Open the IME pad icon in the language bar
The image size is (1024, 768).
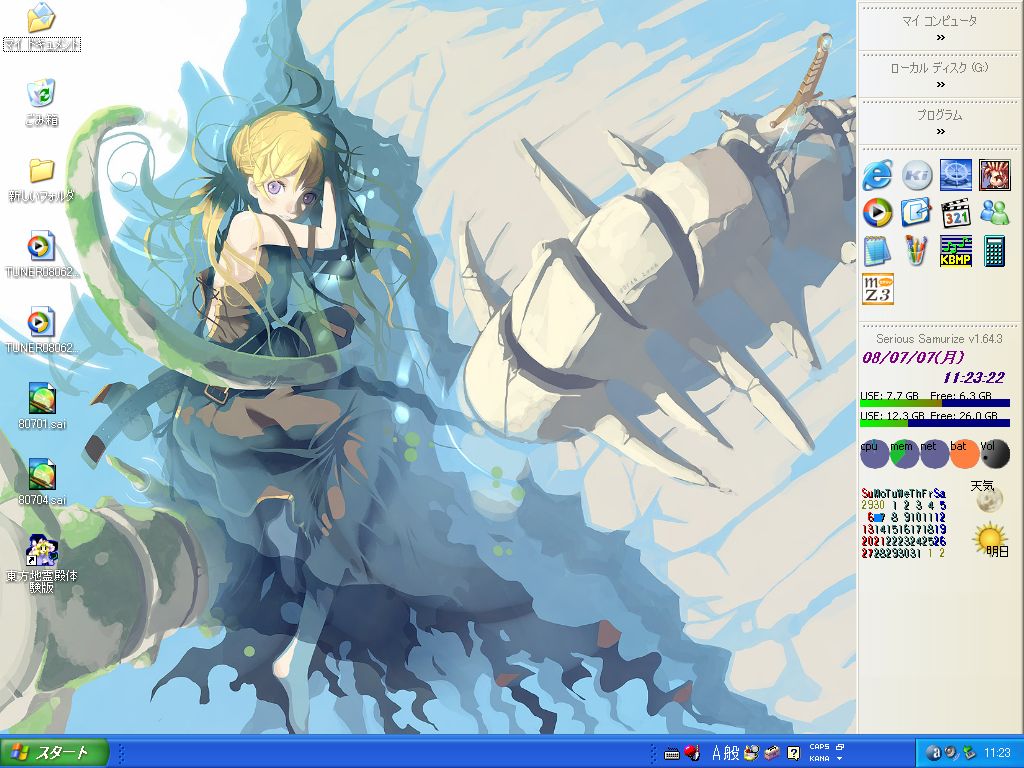click(751, 753)
